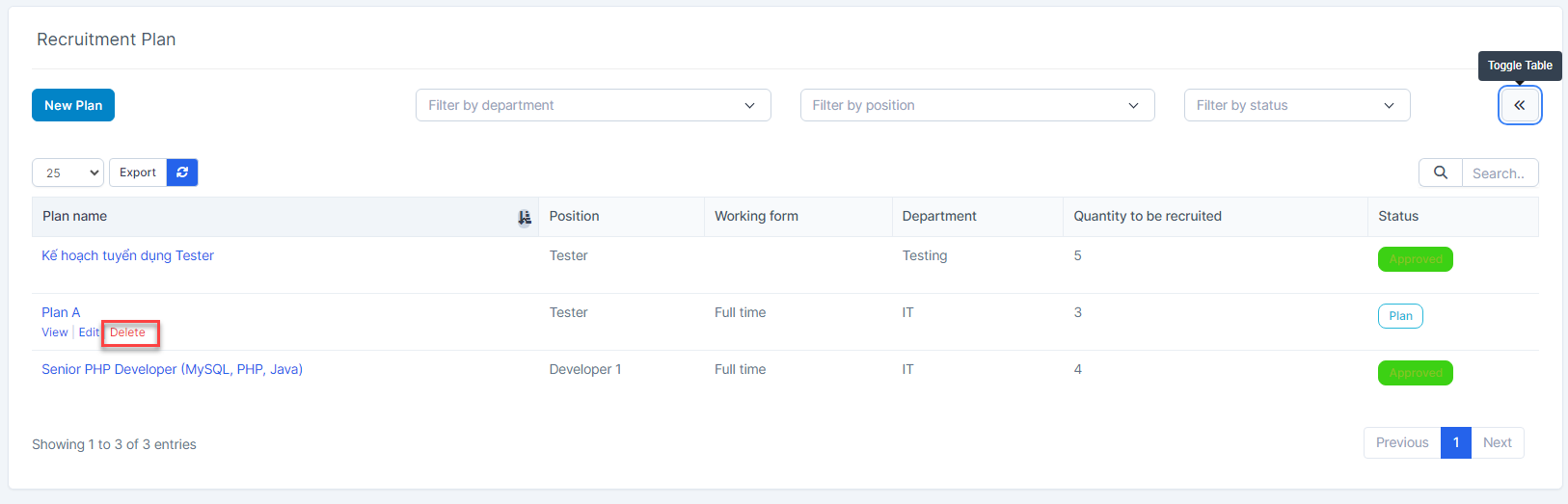
Task: Go to the Next page
Action: 1497,442
